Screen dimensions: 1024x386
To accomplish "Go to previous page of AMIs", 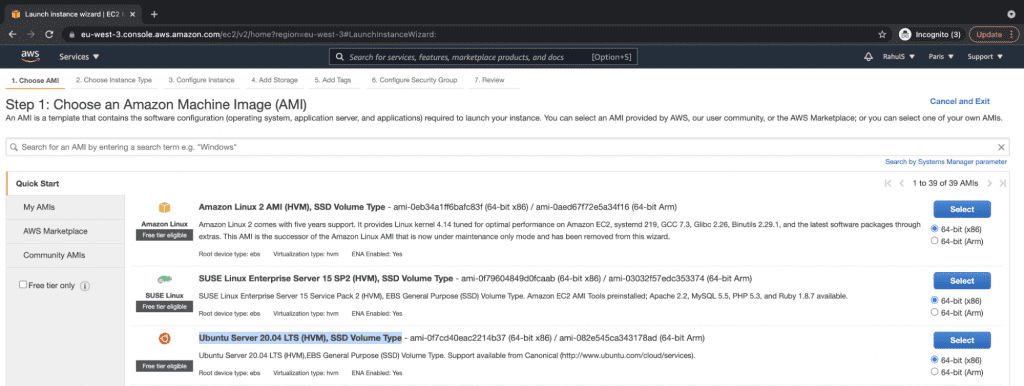I will point(902,184).
